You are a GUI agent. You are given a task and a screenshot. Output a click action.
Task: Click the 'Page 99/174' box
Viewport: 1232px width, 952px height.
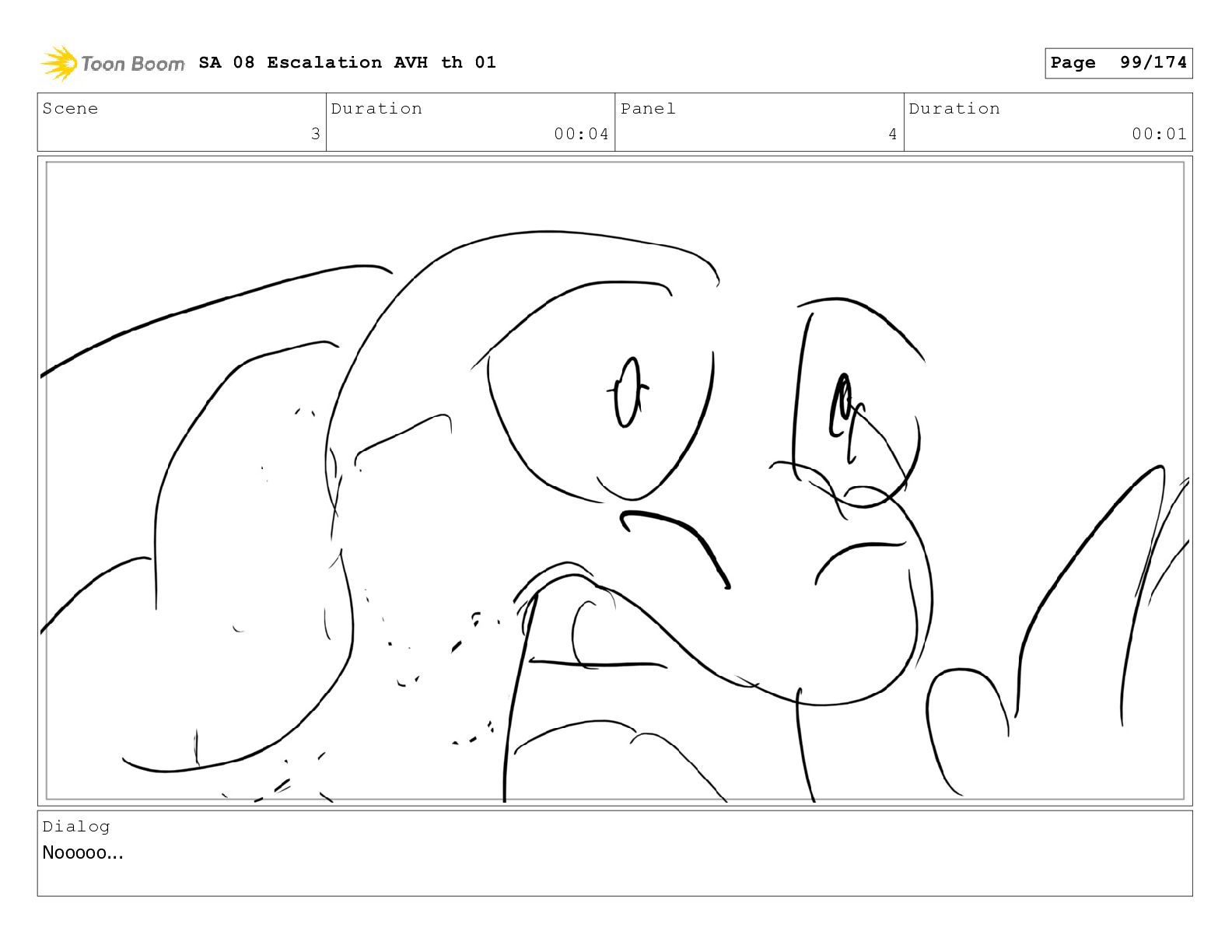[x=1118, y=63]
